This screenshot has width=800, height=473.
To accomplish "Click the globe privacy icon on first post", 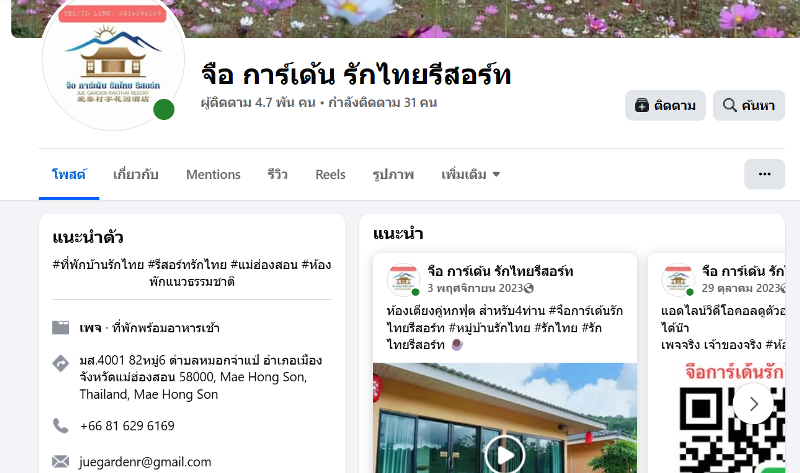I will coord(529,288).
